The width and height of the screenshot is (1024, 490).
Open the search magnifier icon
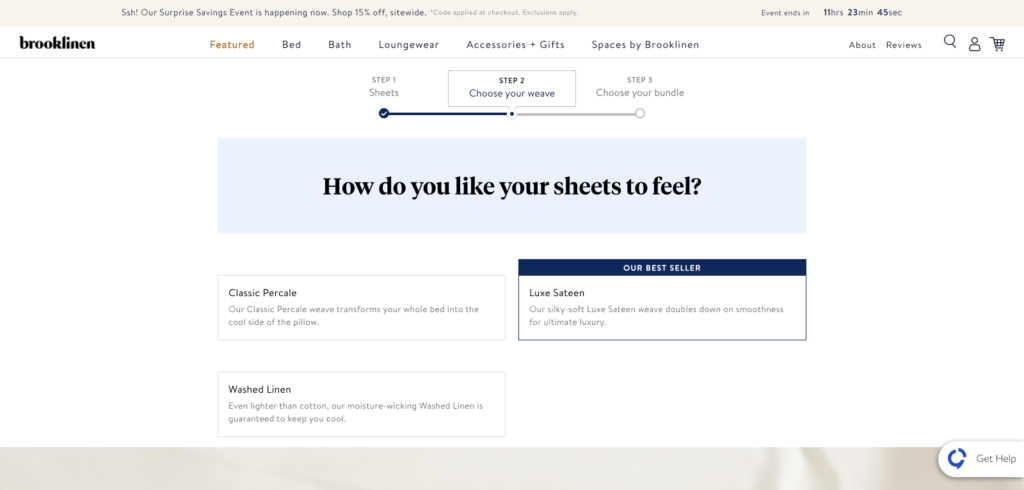pos(950,42)
